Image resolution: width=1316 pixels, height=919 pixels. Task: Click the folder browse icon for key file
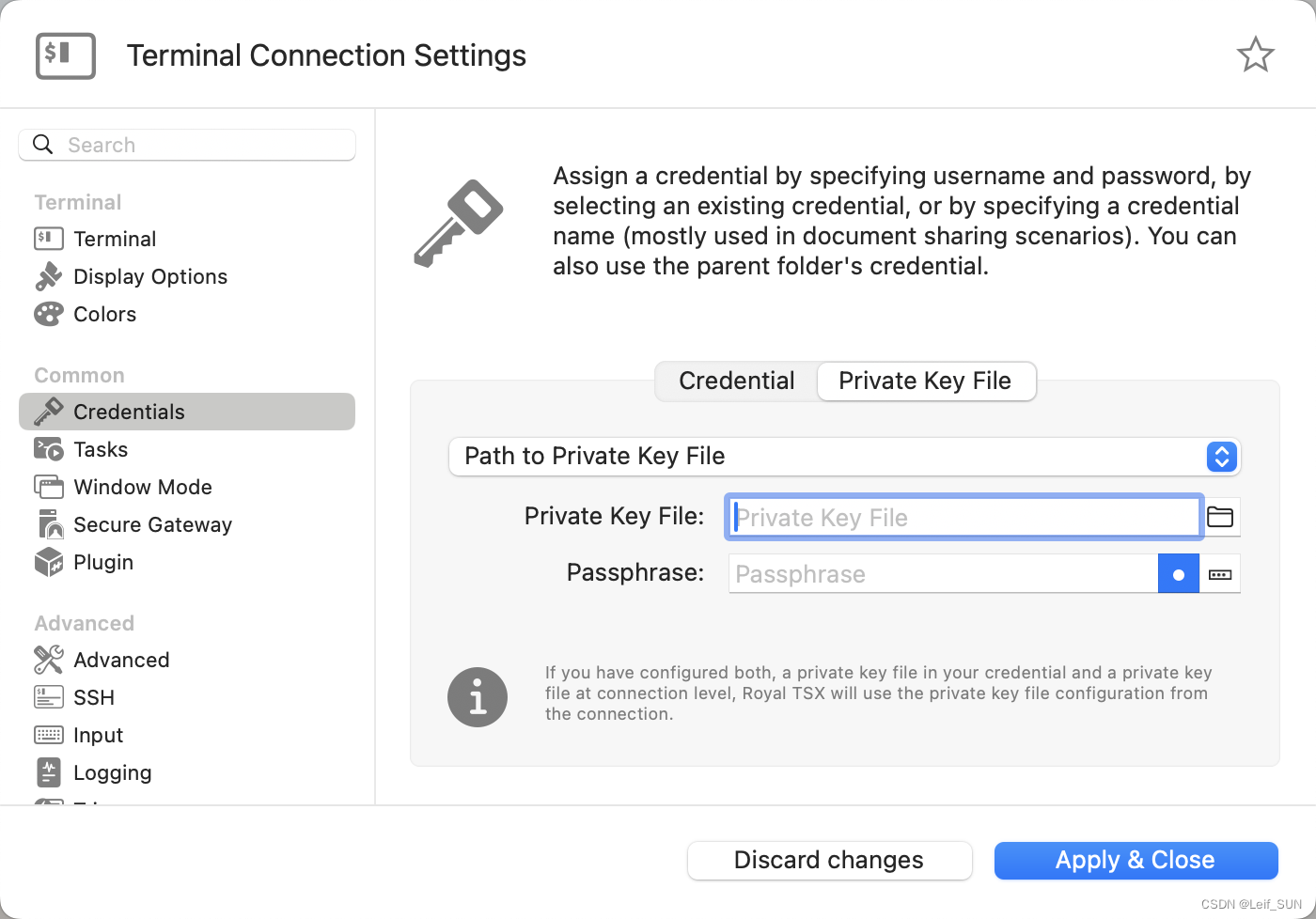[x=1220, y=517]
